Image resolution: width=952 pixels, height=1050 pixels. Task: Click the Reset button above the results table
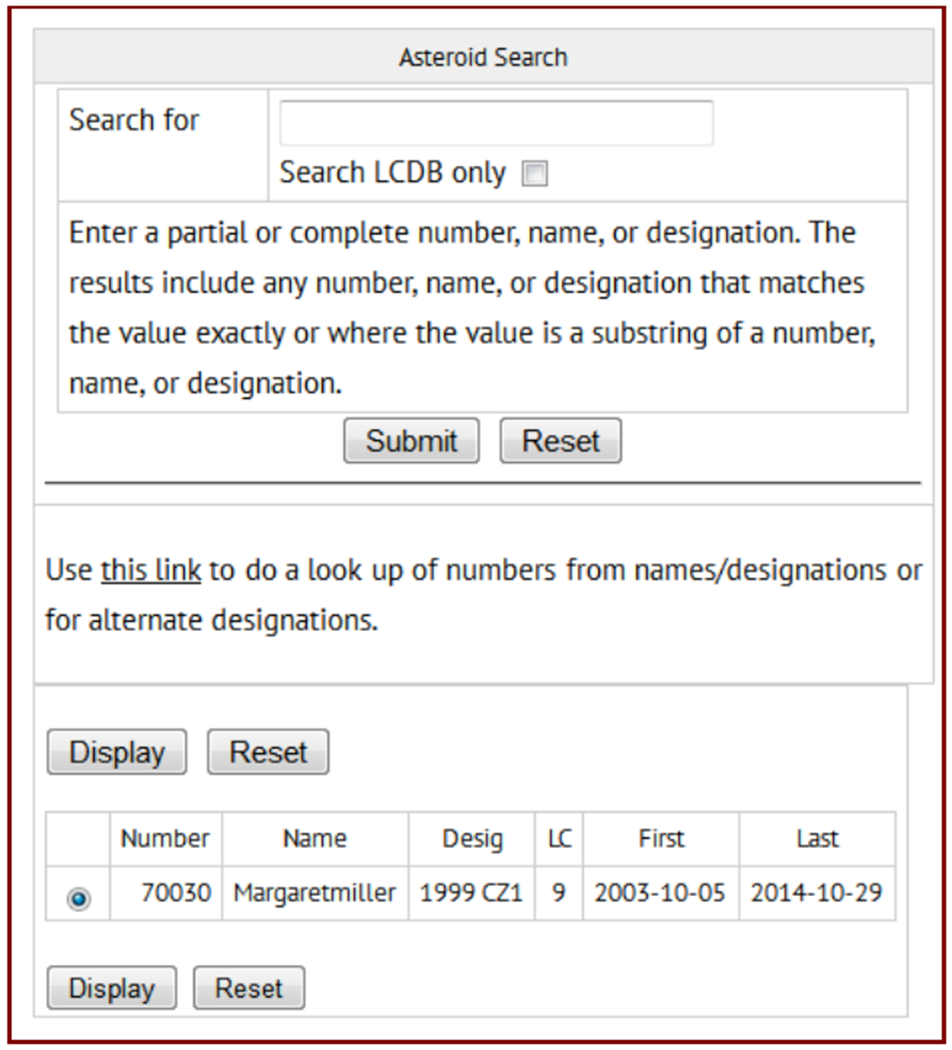pos(268,752)
